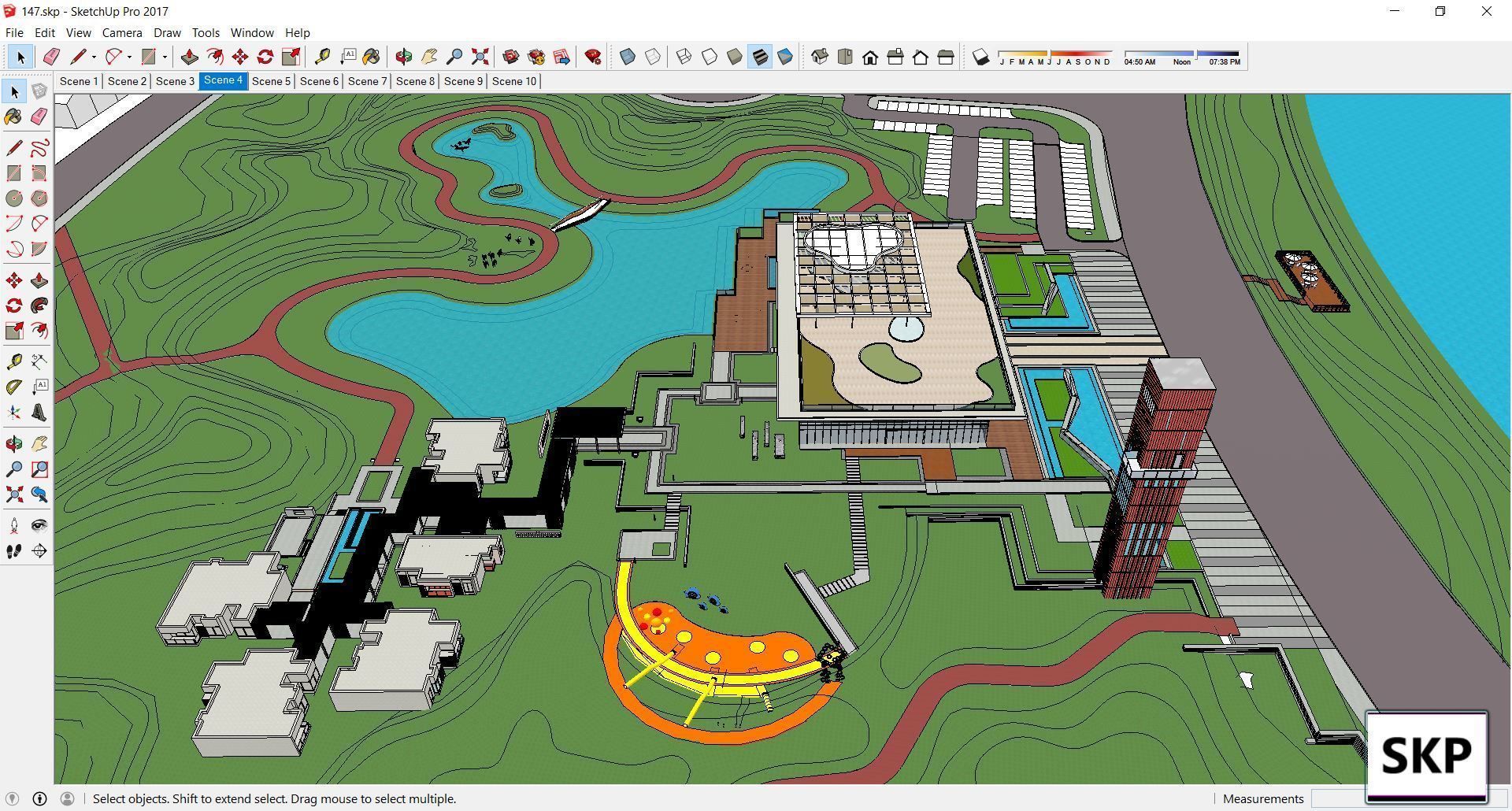This screenshot has width=1512, height=811.
Task: Click the Previous view tool in left toolbar
Action: pyautogui.click(x=39, y=494)
